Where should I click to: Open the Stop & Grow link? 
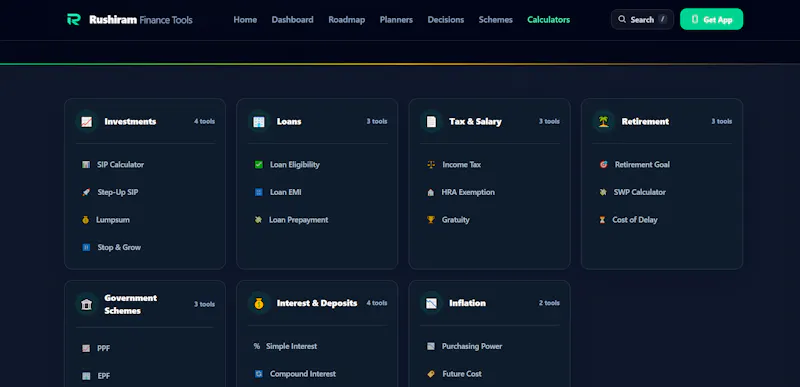[119, 247]
